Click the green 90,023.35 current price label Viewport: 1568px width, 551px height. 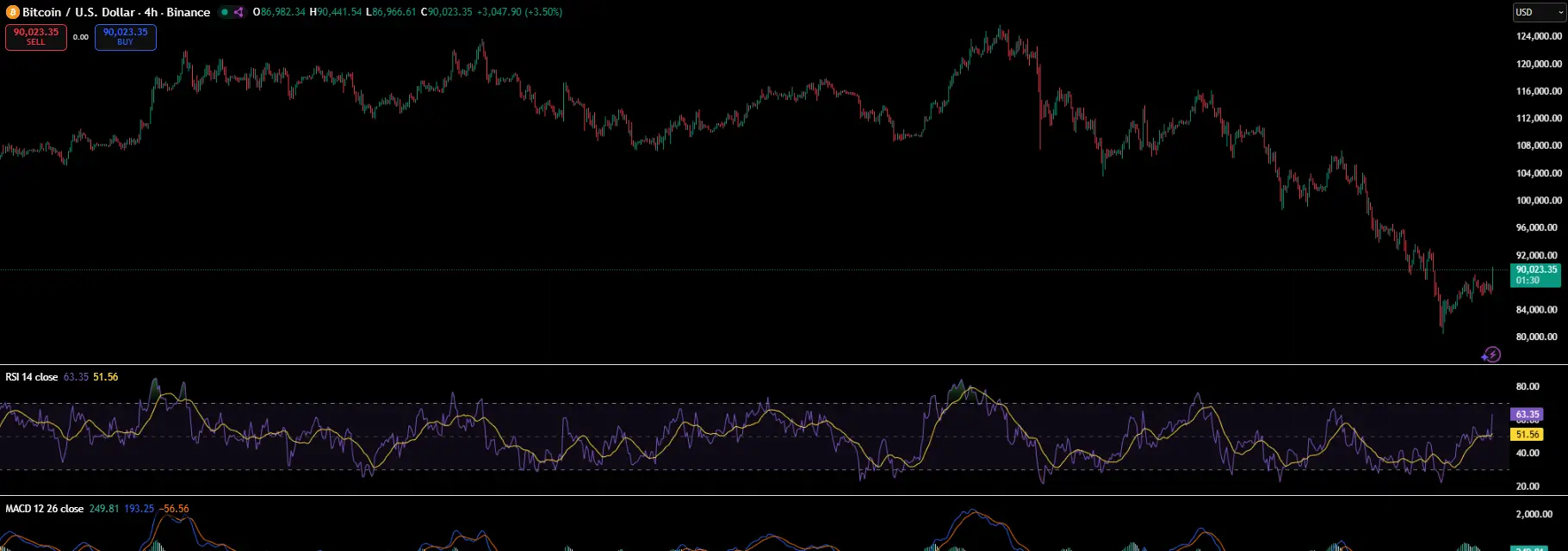(1536, 275)
